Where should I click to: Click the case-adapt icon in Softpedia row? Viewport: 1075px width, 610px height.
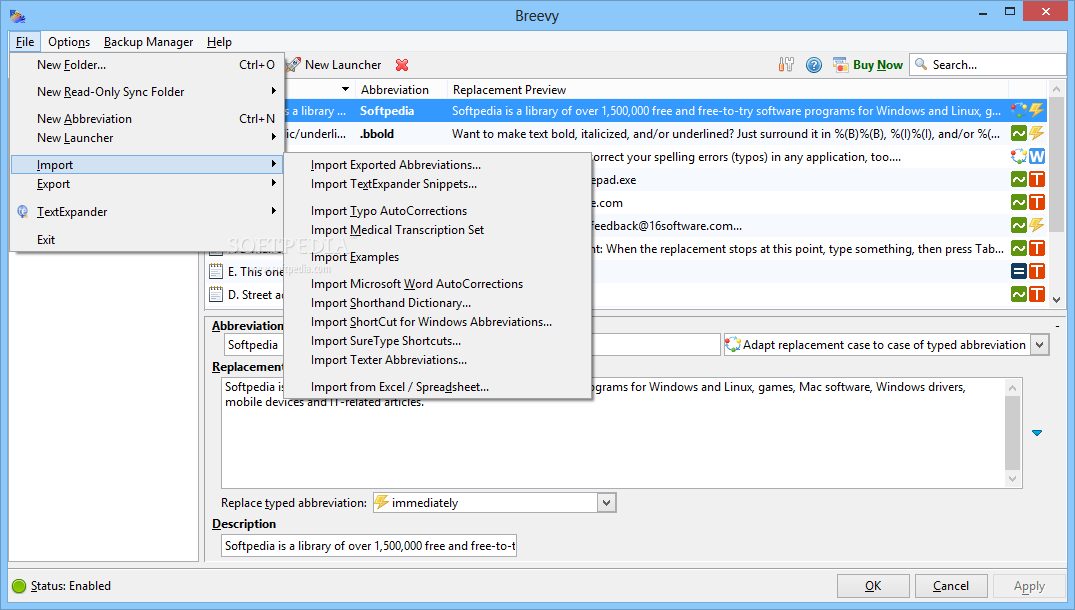click(x=1019, y=110)
